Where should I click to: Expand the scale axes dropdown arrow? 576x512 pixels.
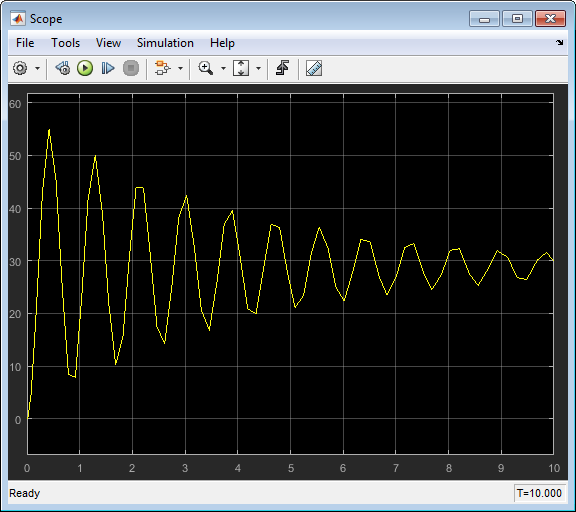click(258, 68)
